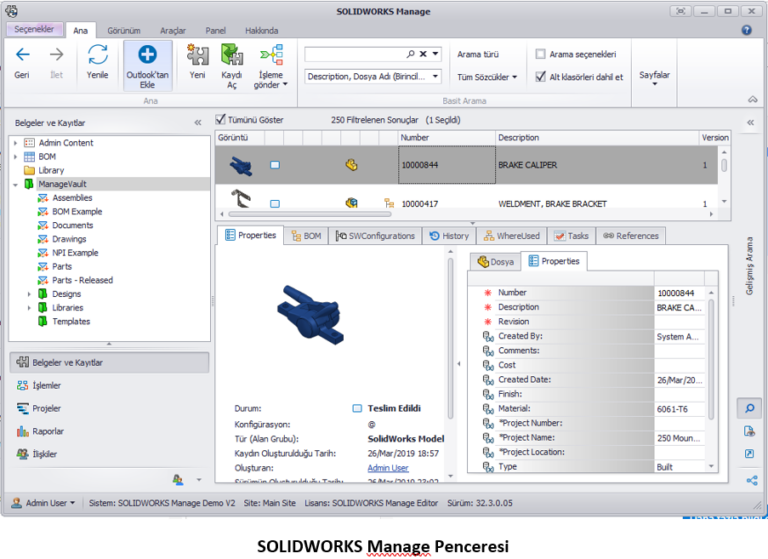The width and height of the screenshot is (768, 559).
Task: Click the Admin User link
Action: coord(387,468)
